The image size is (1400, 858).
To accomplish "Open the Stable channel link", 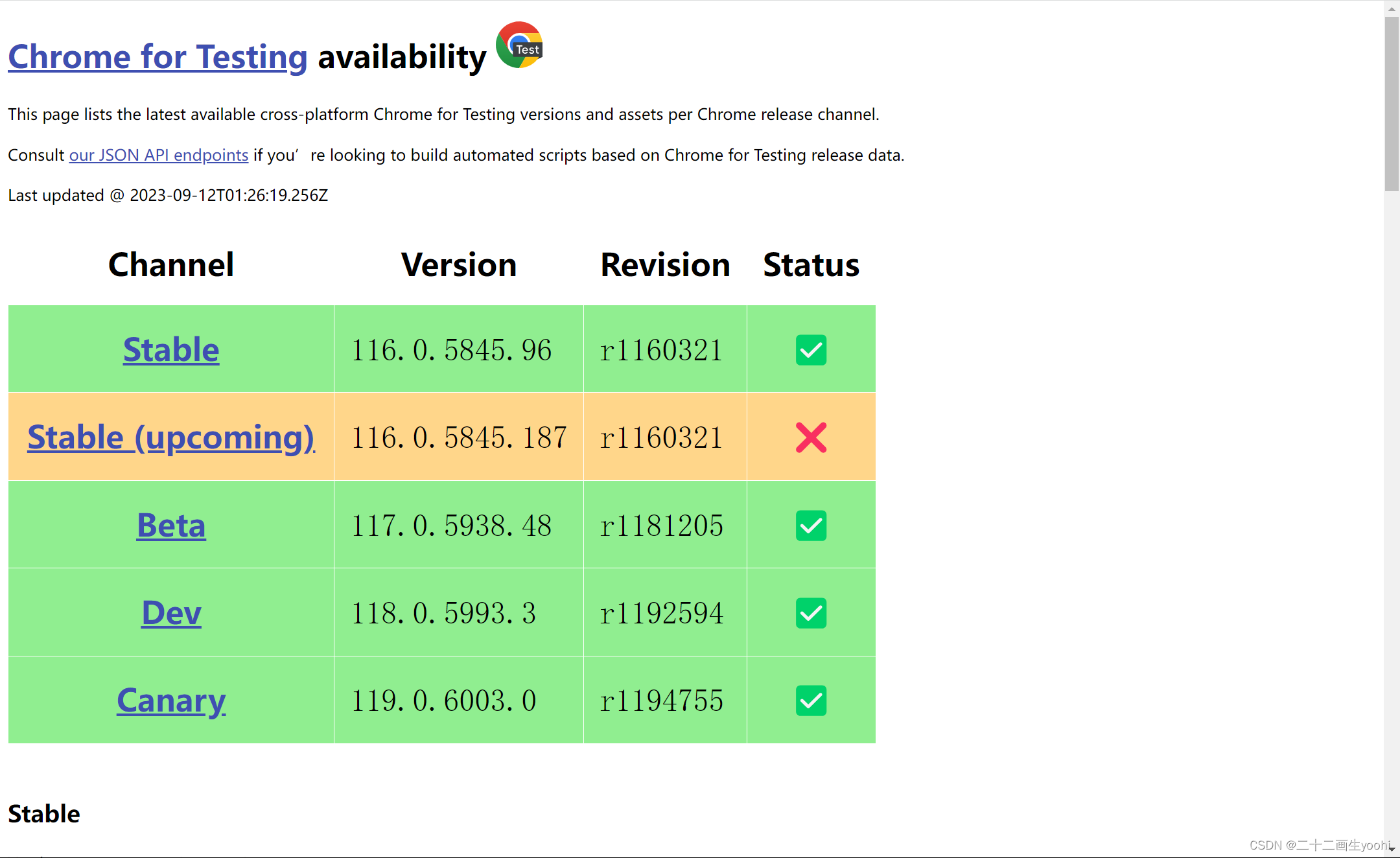I will 170,349.
